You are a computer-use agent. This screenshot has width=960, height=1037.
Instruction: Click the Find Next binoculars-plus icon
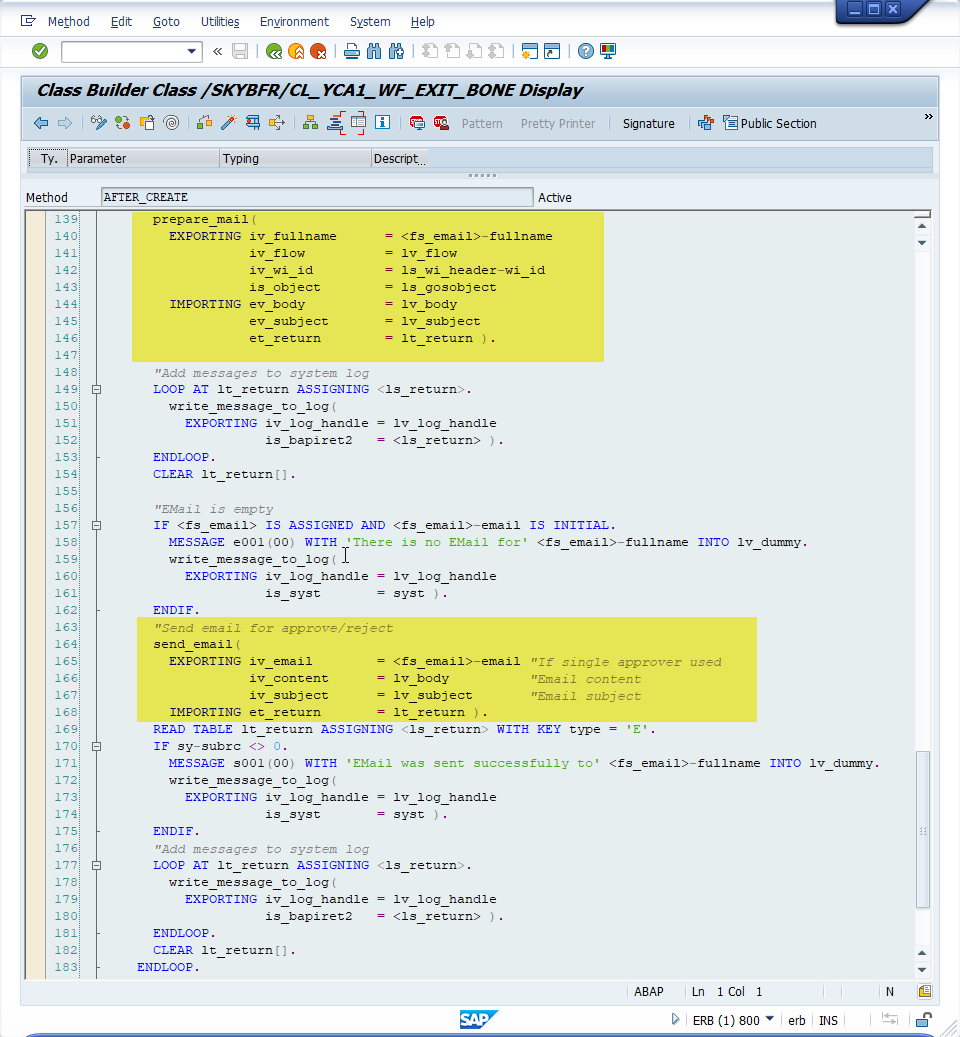[396, 51]
